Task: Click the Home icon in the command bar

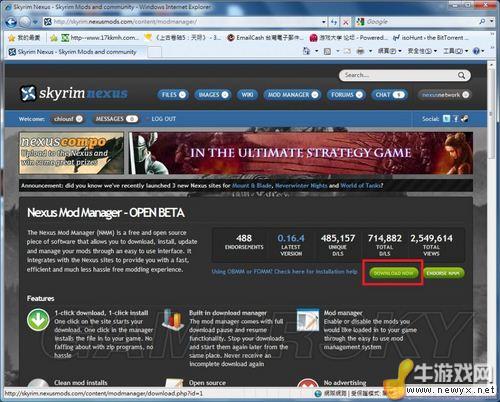Action: (x=306, y=51)
